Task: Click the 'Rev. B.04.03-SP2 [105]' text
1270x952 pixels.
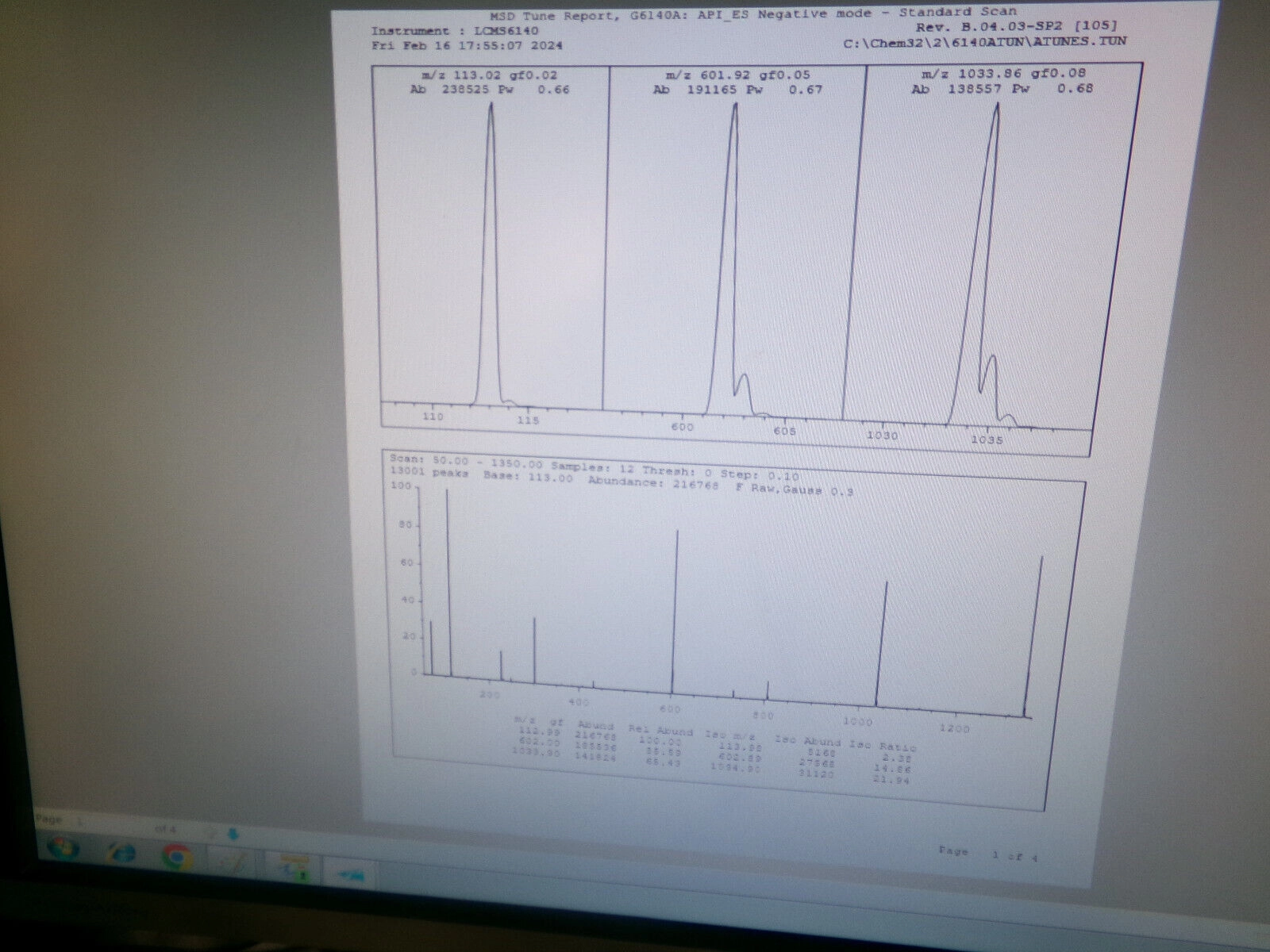Action: pyautogui.click(x=1017, y=26)
